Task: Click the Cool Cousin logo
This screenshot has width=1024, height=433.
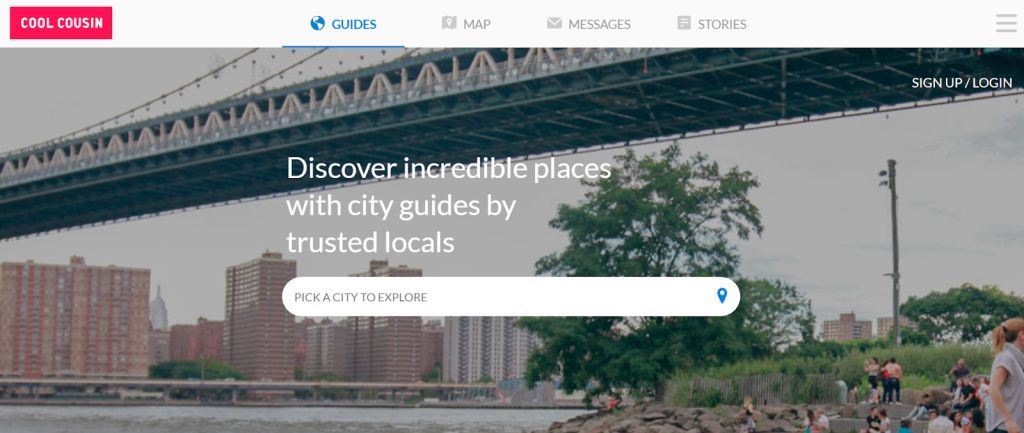Action: click(x=61, y=23)
